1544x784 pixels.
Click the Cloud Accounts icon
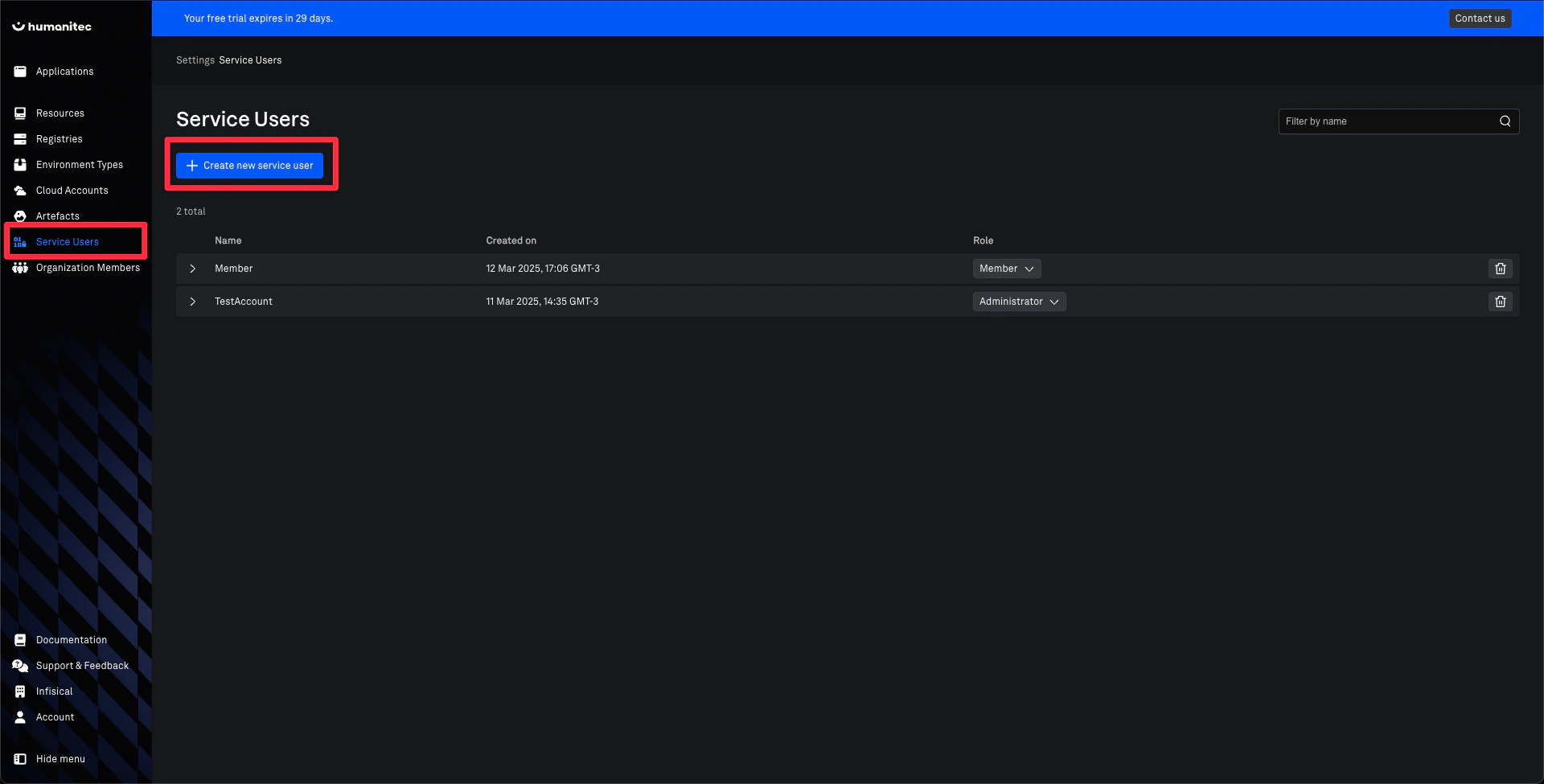(x=20, y=191)
